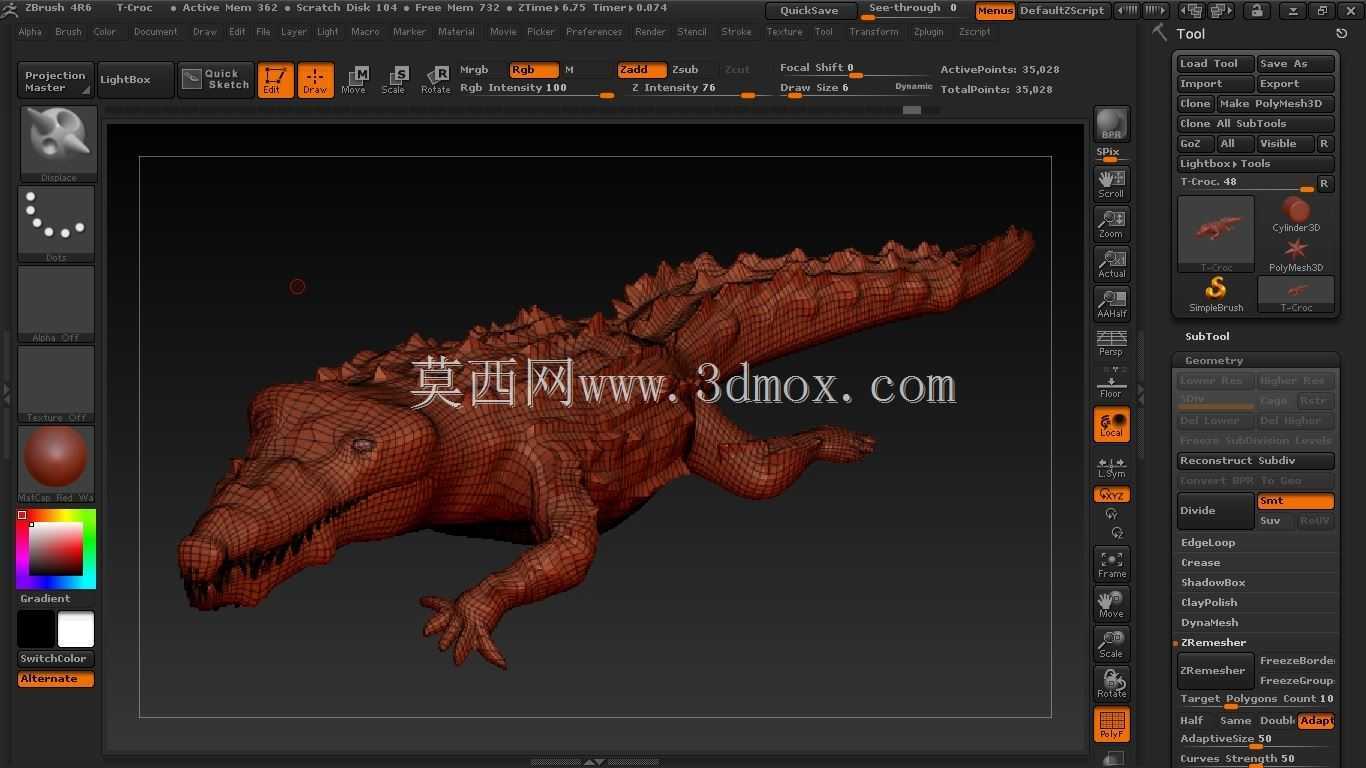1366x768 pixels.
Task: Open the Transform menu
Action: (873, 32)
